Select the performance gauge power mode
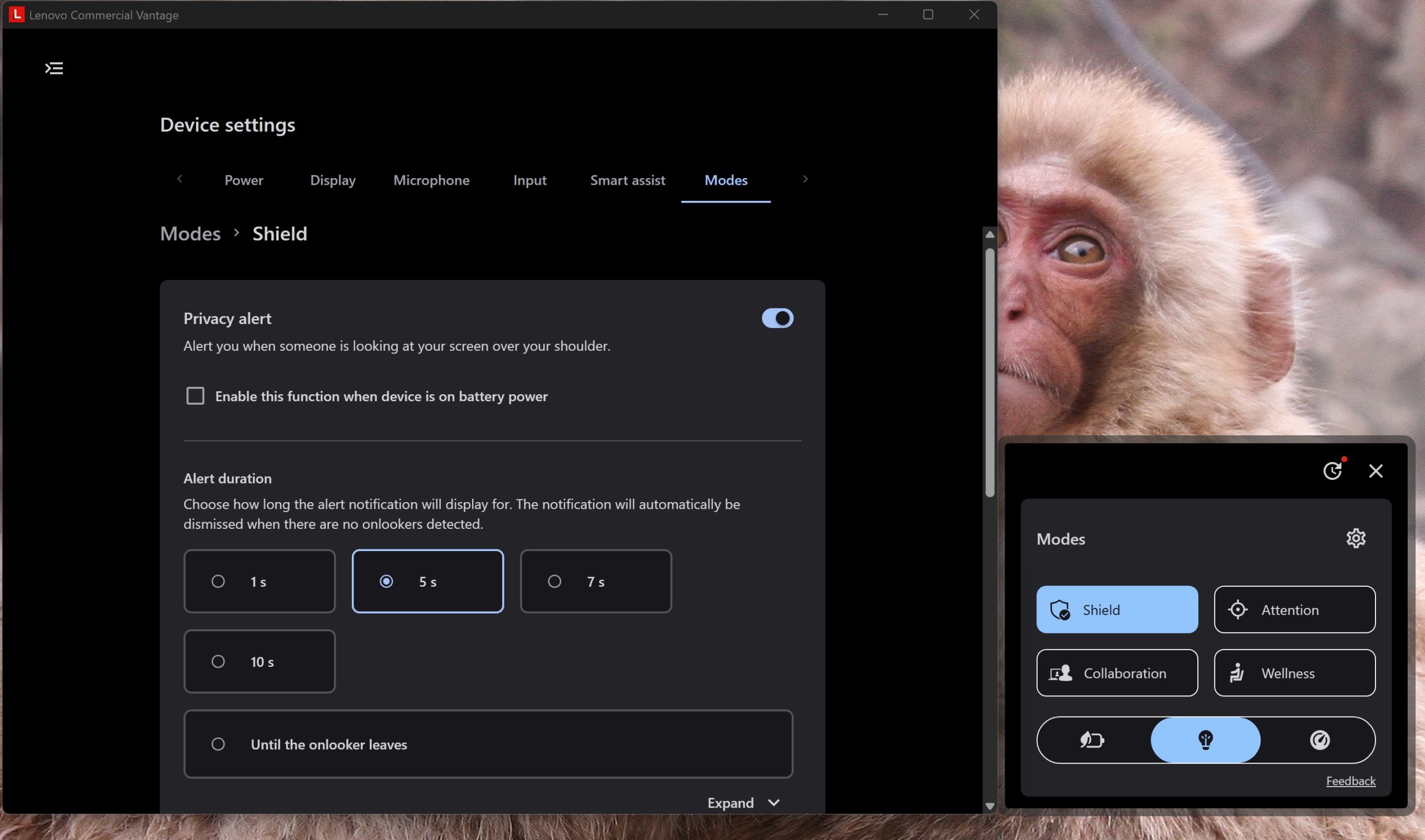This screenshot has width=1425, height=840. tap(1319, 740)
